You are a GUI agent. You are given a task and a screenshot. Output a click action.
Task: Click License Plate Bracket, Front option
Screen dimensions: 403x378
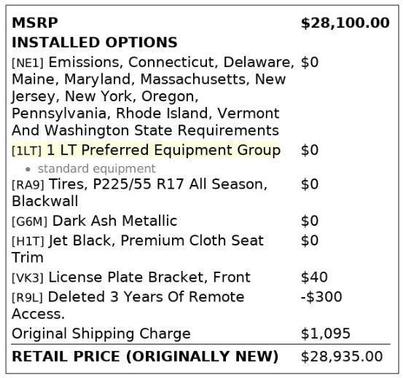[x=149, y=277]
